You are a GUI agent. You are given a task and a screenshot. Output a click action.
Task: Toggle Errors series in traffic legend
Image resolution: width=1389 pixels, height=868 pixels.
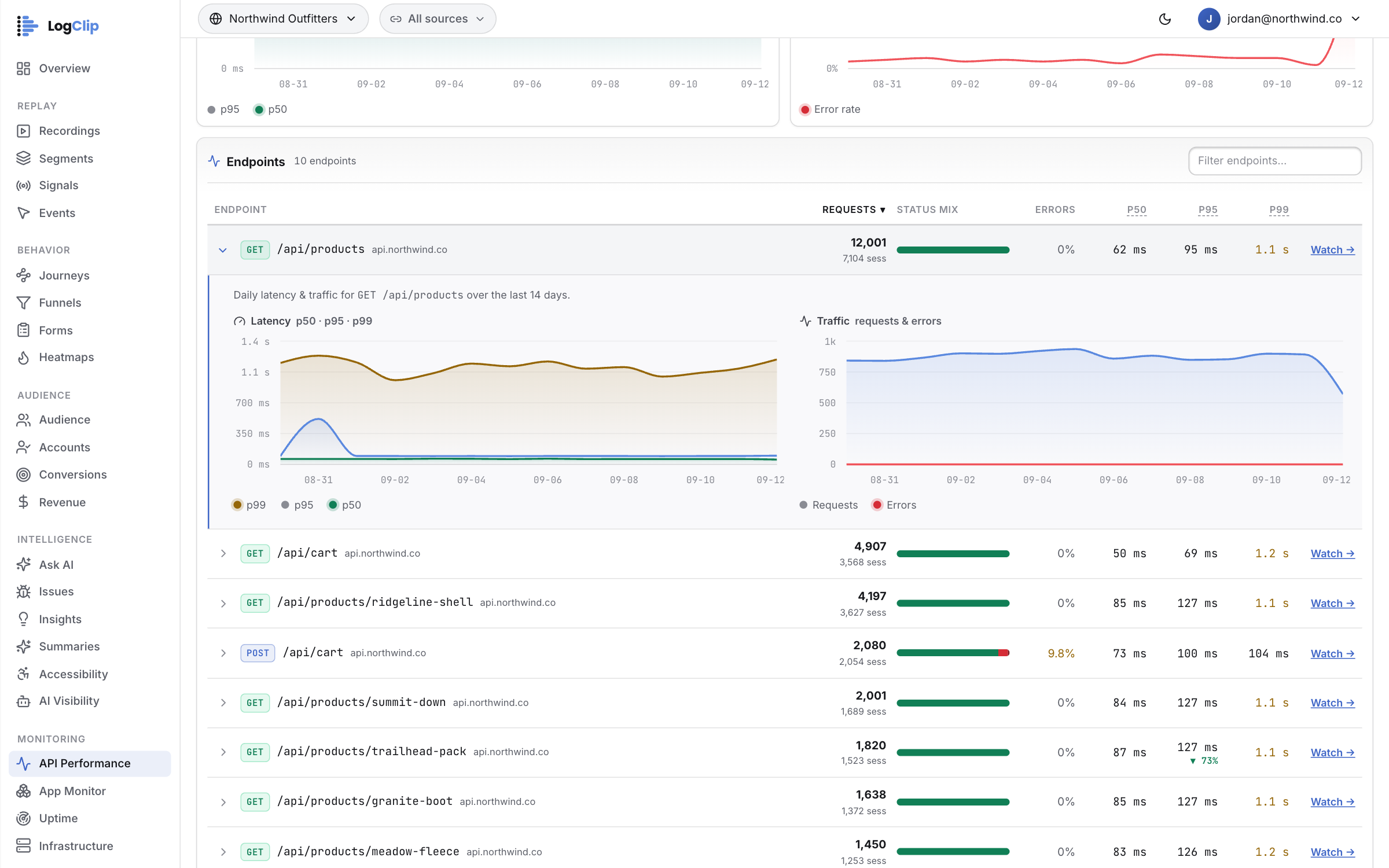pos(894,505)
